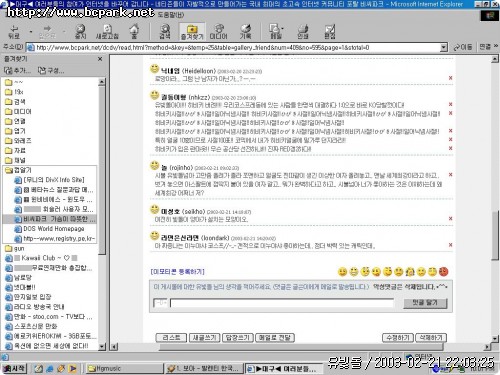Open the Media (미디어) toolbar icon
Image resolution: width=500 pixels, height=375 pixels.
pyautogui.click(x=218, y=32)
